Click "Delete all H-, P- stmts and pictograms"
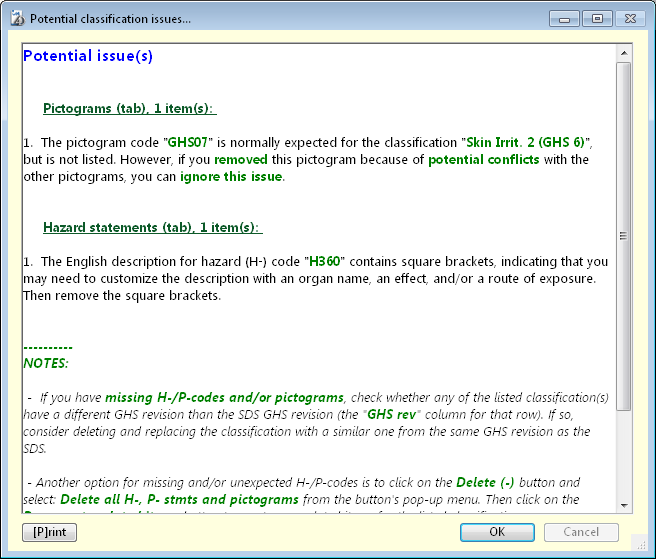This screenshot has height=559, width=656. point(179,500)
